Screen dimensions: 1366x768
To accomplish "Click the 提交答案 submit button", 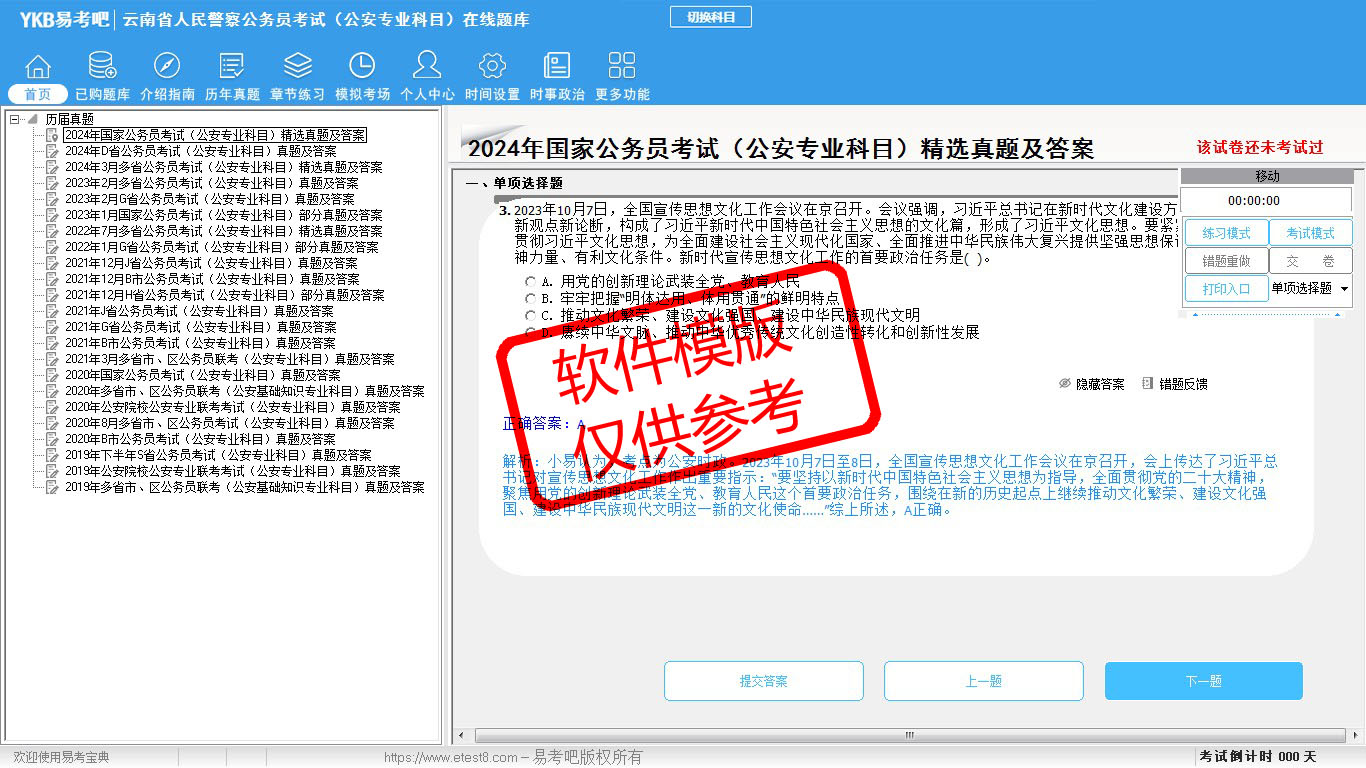I will [763, 681].
